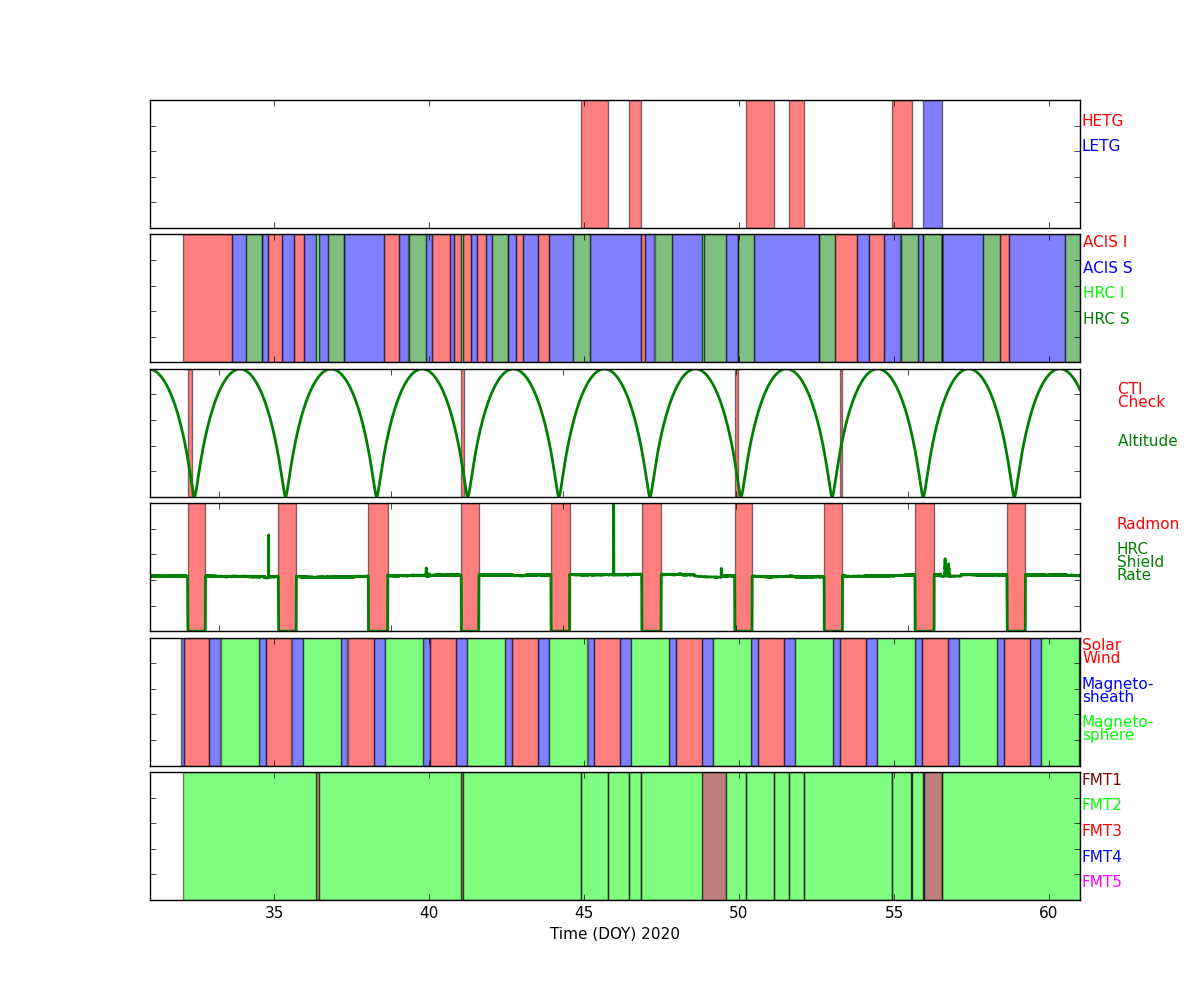Select the Solar Wind legend label
This screenshot has height=1000, width=1200.
(x=1101, y=652)
